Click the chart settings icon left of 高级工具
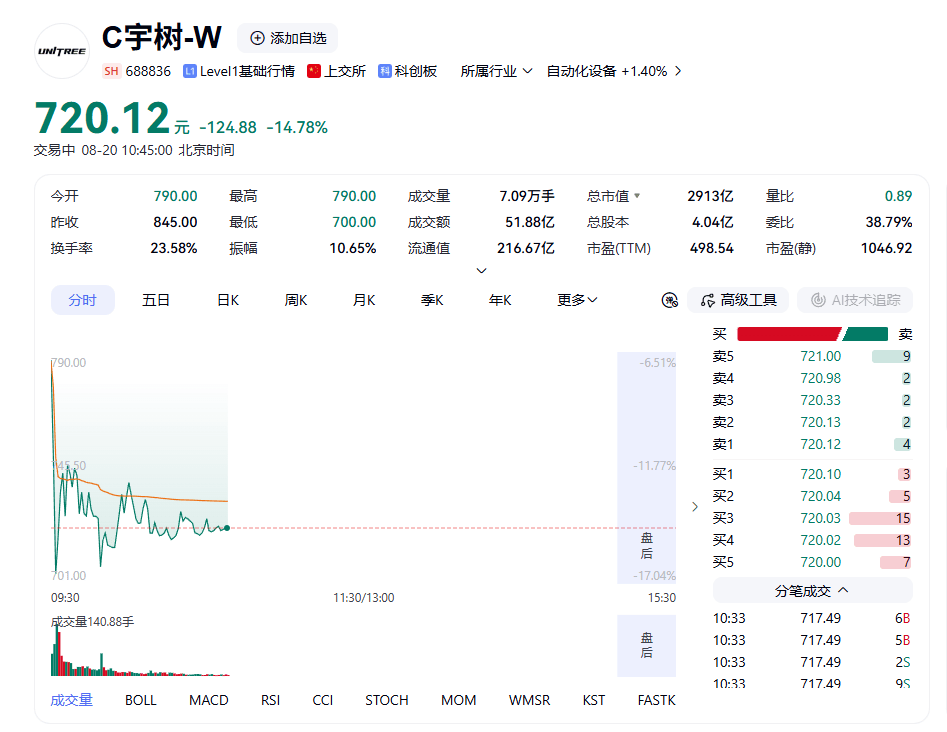 pyautogui.click(x=670, y=300)
